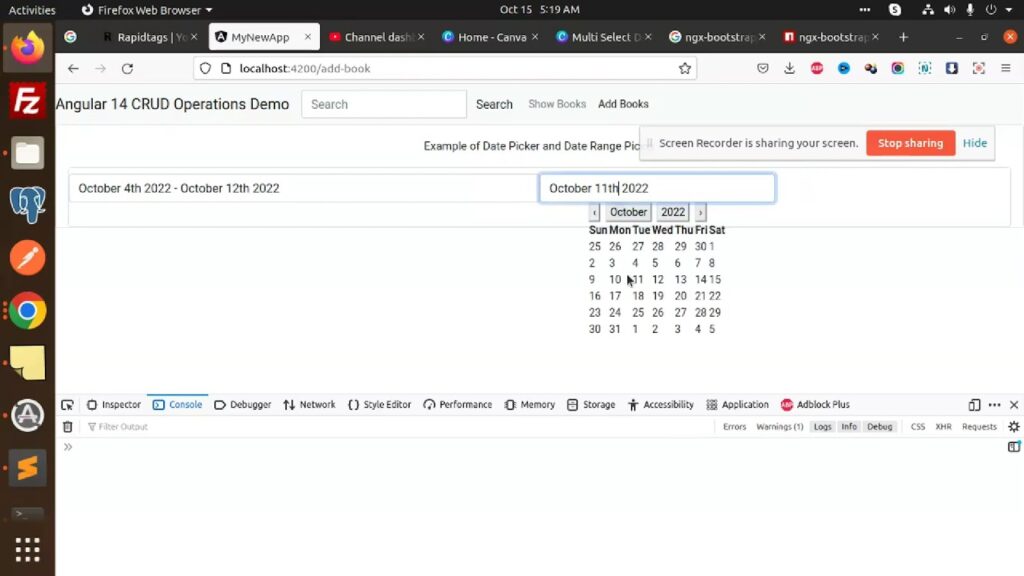Go to next month in datepicker
This screenshot has height=576, width=1024.
click(x=700, y=212)
